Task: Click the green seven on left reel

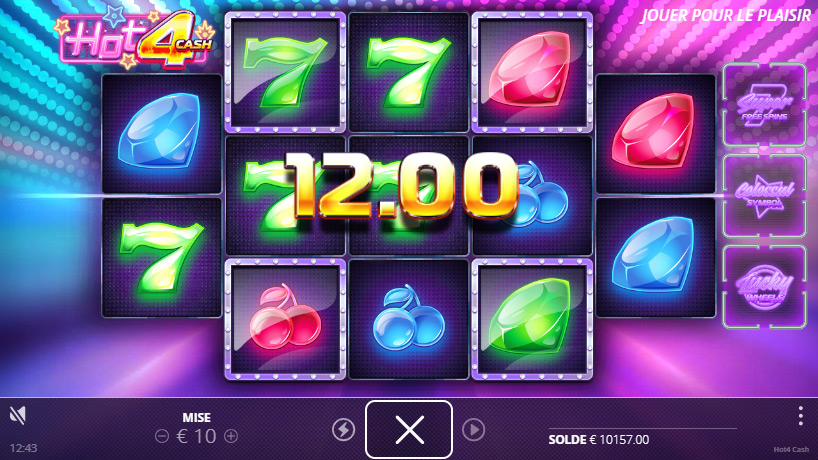Action: [162, 258]
